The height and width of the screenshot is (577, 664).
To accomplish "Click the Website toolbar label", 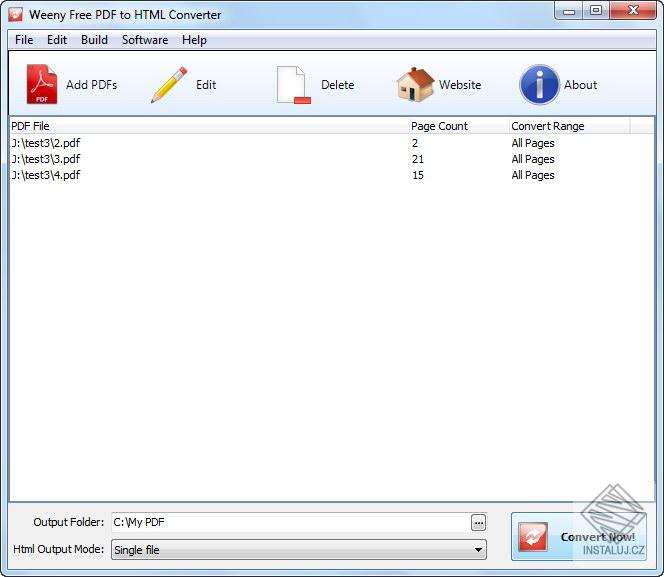I will click(460, 85).
